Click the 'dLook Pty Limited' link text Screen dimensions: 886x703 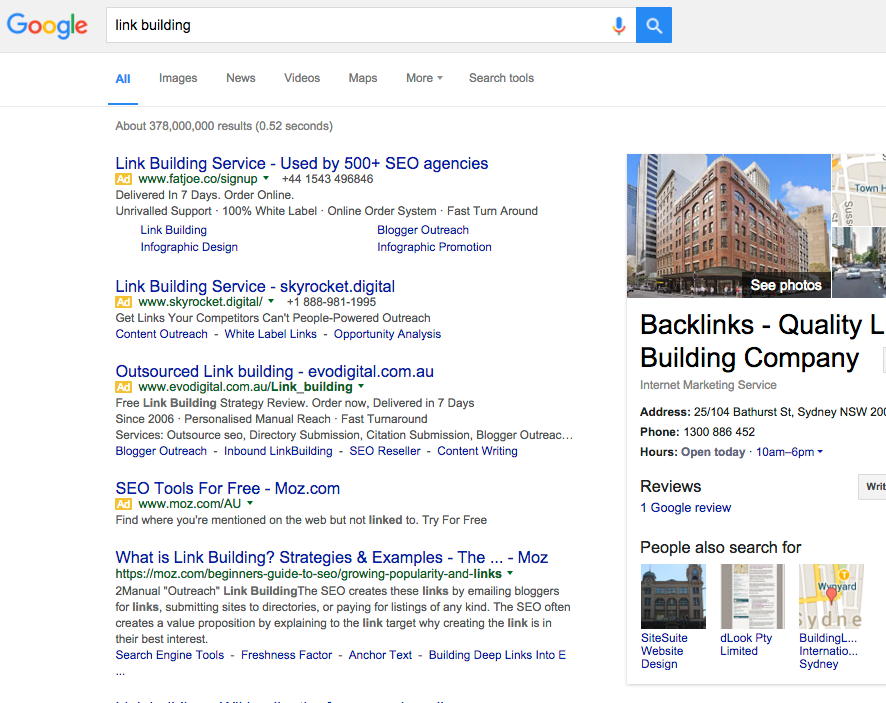[x=746, y=644]
